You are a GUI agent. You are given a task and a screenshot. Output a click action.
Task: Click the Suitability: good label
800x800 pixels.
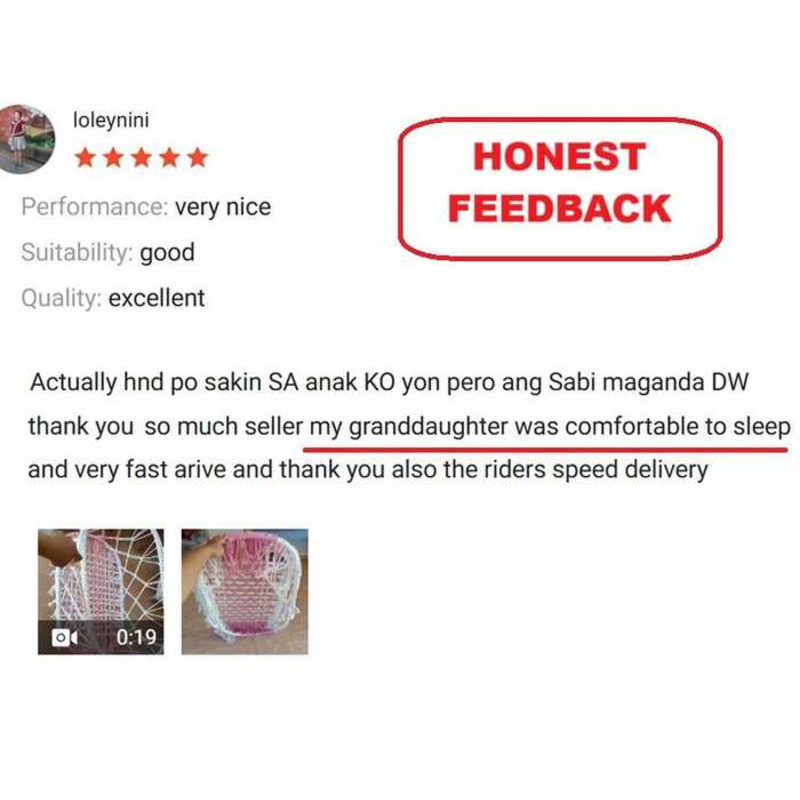[108, 253]
